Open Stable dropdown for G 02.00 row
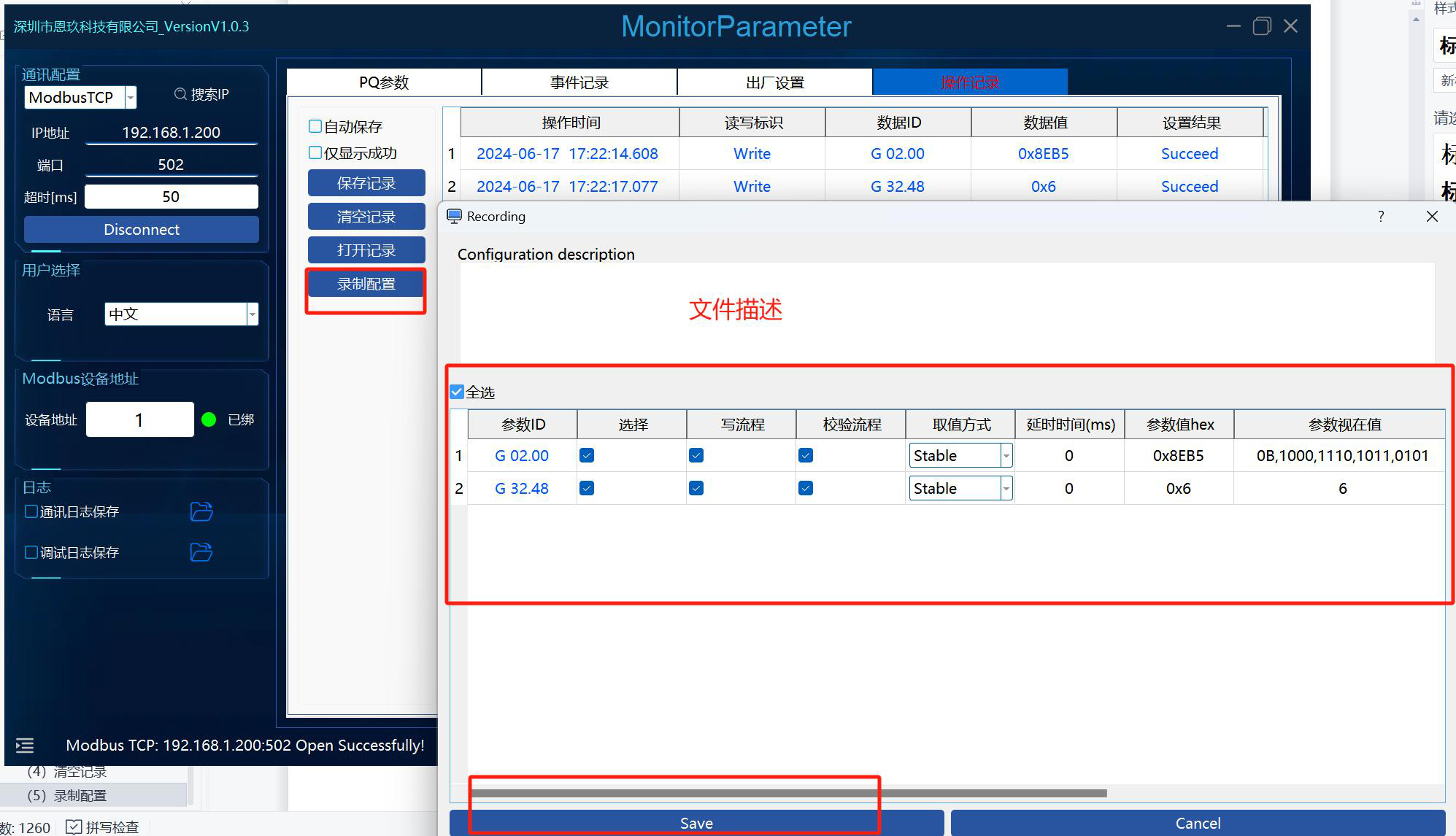The image size is (1456, 836). tap(1006, 455)
